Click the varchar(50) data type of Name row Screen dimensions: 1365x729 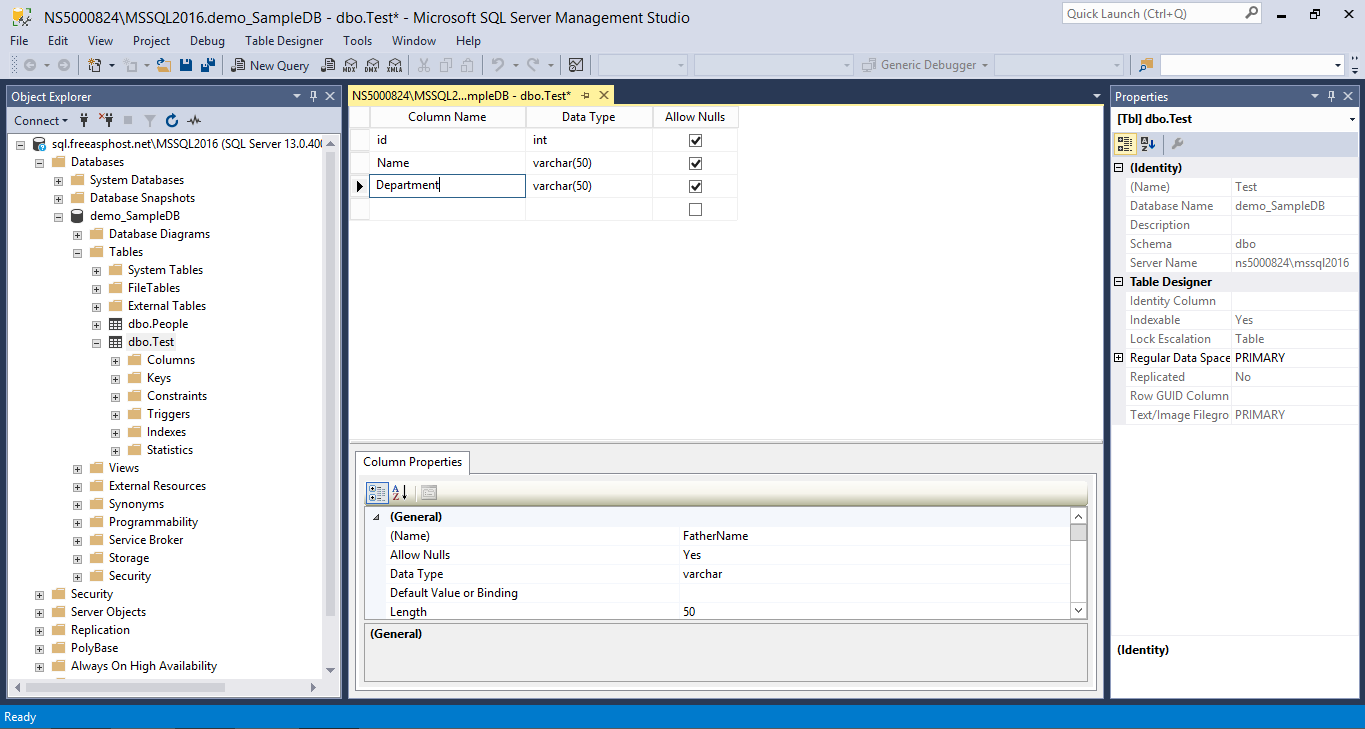click(x=589, y=163)
